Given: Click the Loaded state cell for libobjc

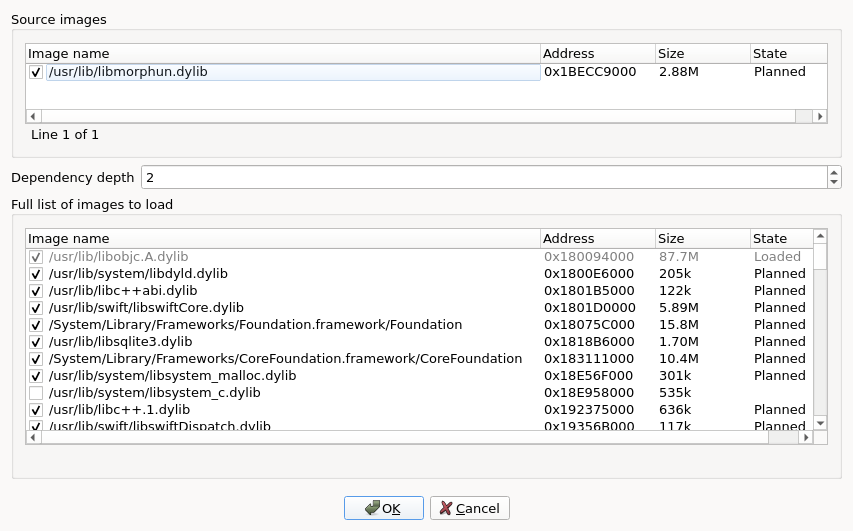Looking at the screenshot, I should tap(777, 256).
